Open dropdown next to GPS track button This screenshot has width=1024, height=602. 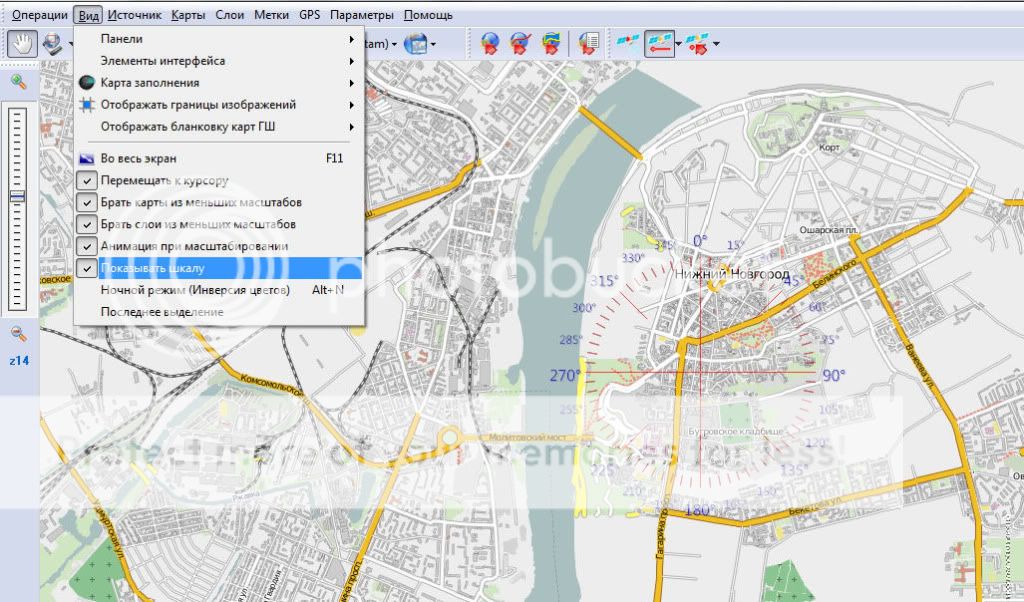[x=679, y=44]
